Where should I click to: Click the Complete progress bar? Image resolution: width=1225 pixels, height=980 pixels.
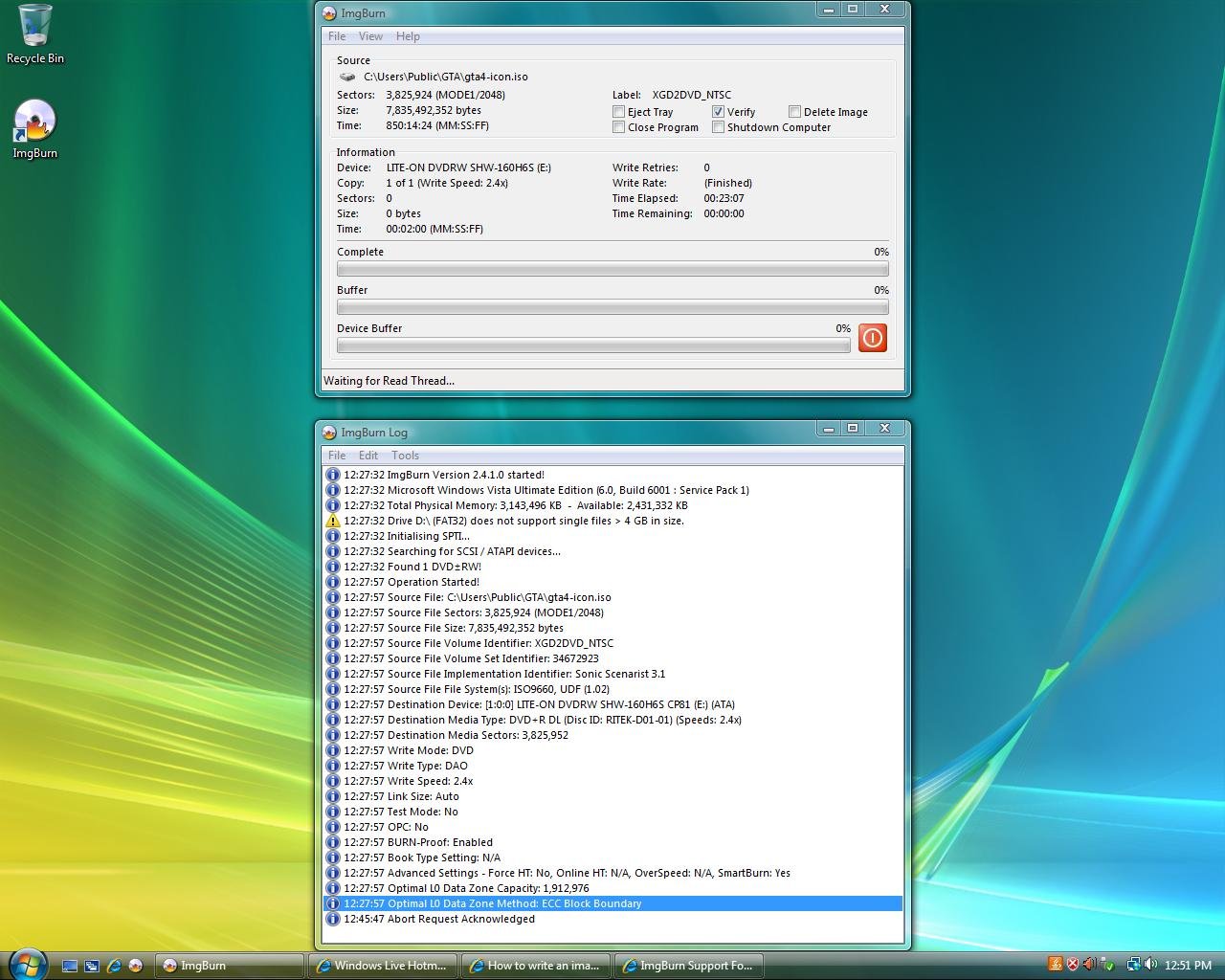(612, 269)
